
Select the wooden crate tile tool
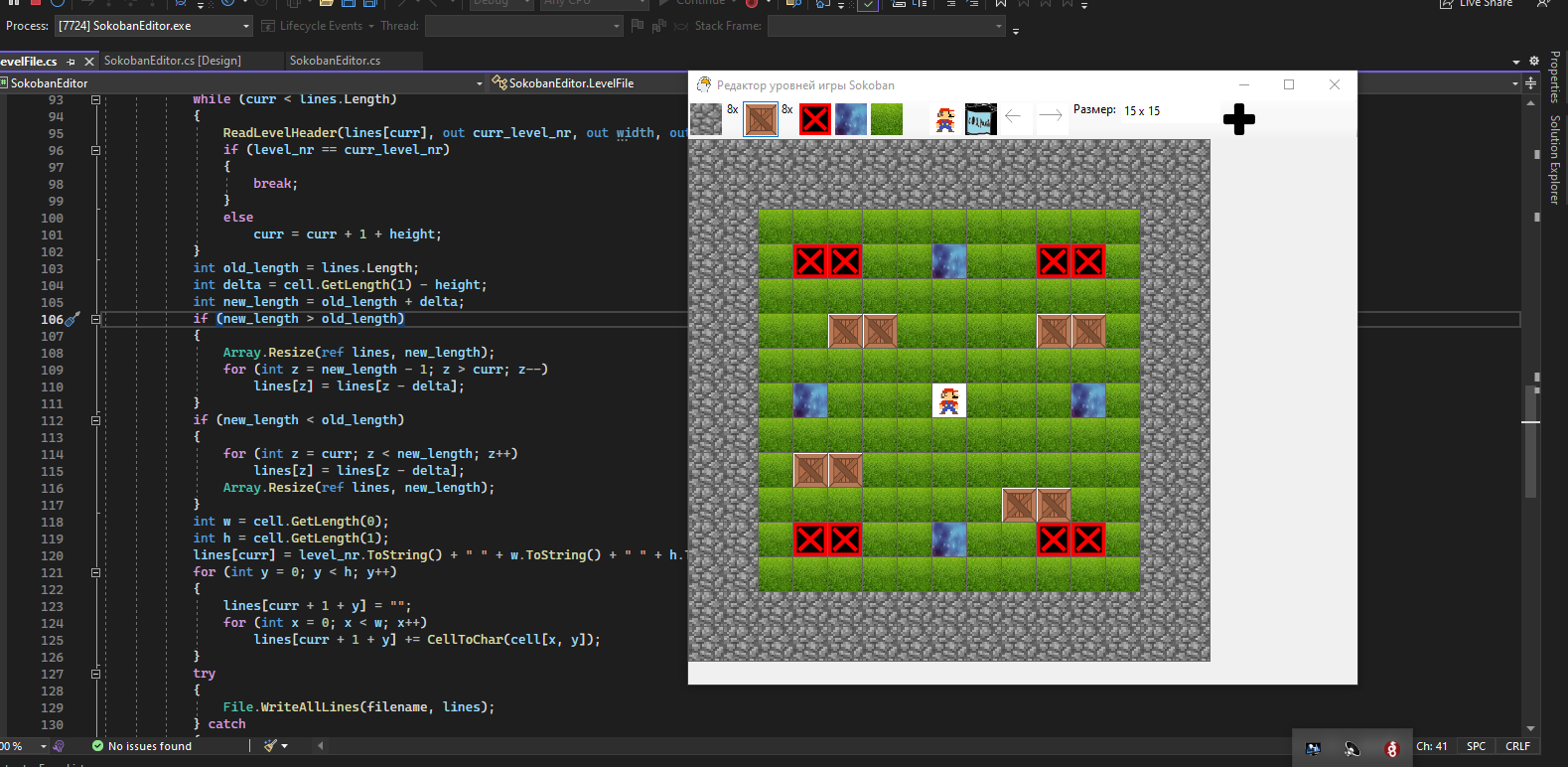761,119
